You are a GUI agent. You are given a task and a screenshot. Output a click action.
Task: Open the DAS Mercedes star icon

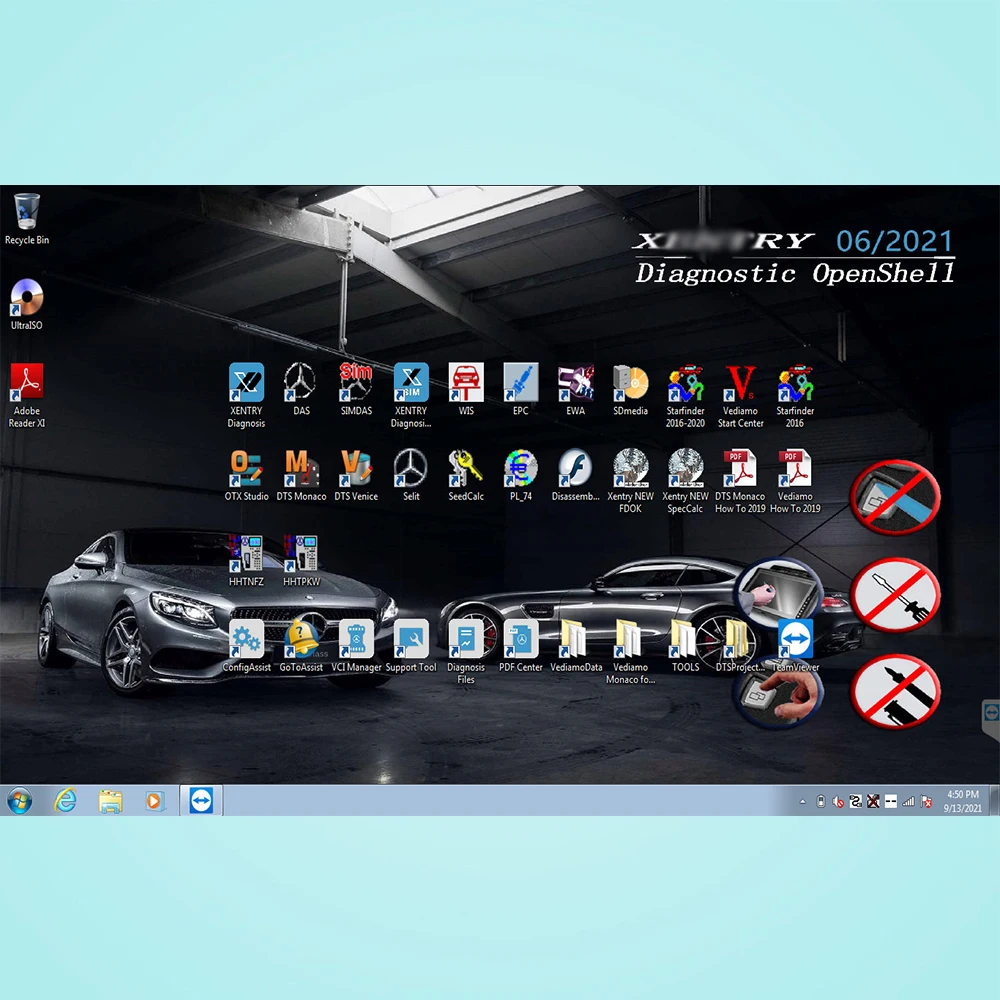[301, 389]
